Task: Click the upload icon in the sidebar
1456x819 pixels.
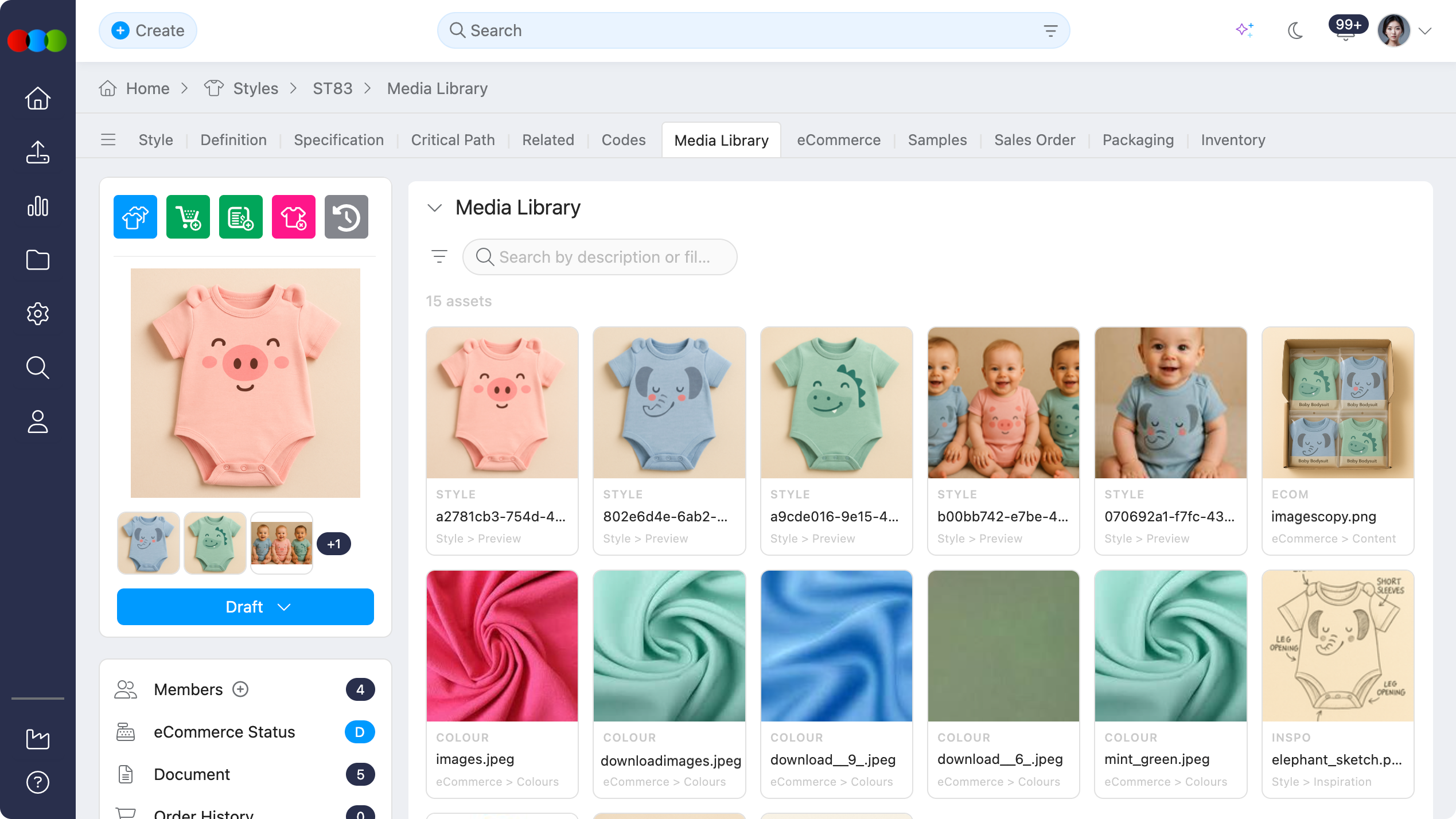Action: 38,152
